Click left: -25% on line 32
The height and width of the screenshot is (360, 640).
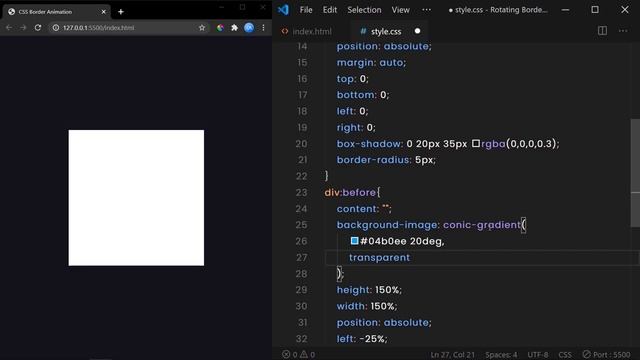[362, 339]
